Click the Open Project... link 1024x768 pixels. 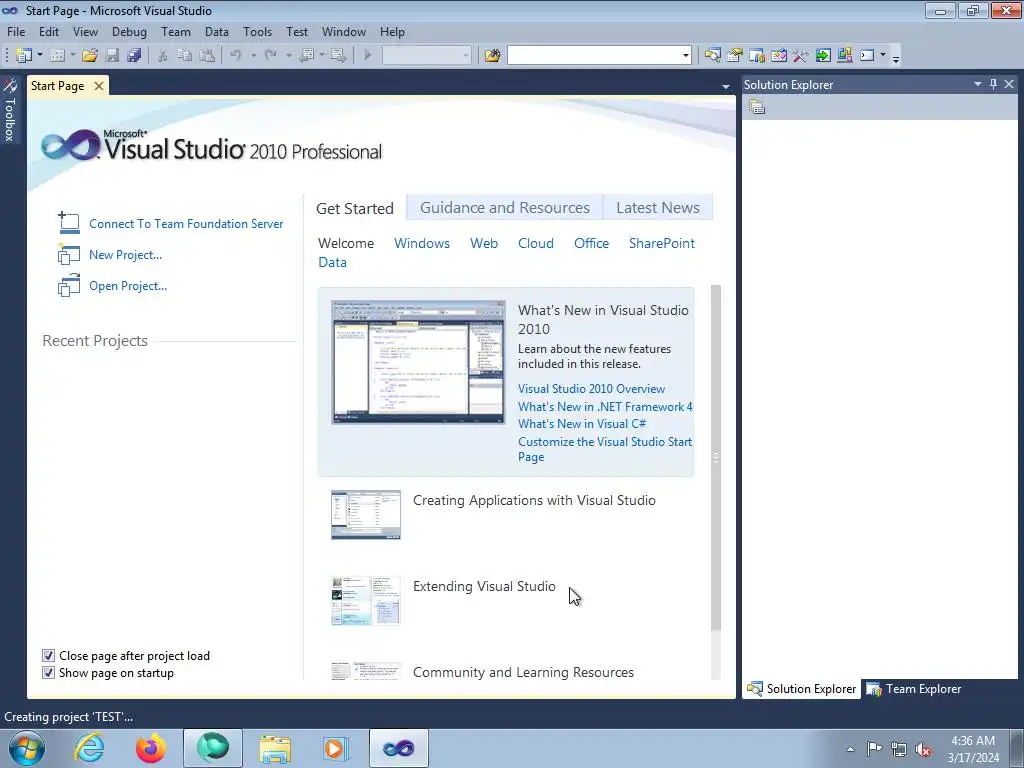point(128,286)
